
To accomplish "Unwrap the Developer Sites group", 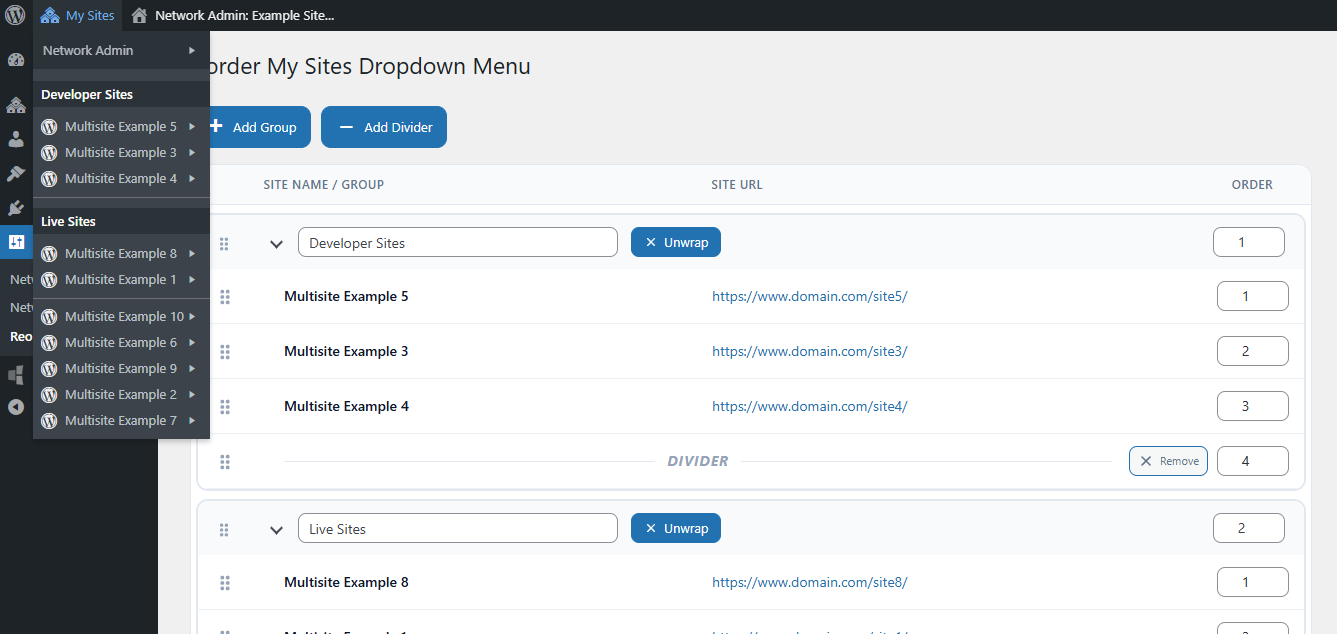I will [675, 243].
